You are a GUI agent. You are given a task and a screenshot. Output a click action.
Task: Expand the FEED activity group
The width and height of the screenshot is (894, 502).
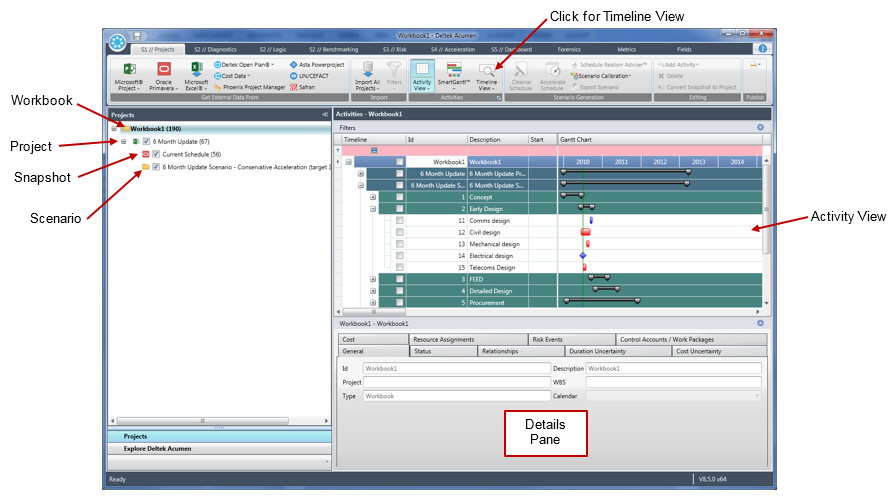pyautogui.click(x=373, y=279)
